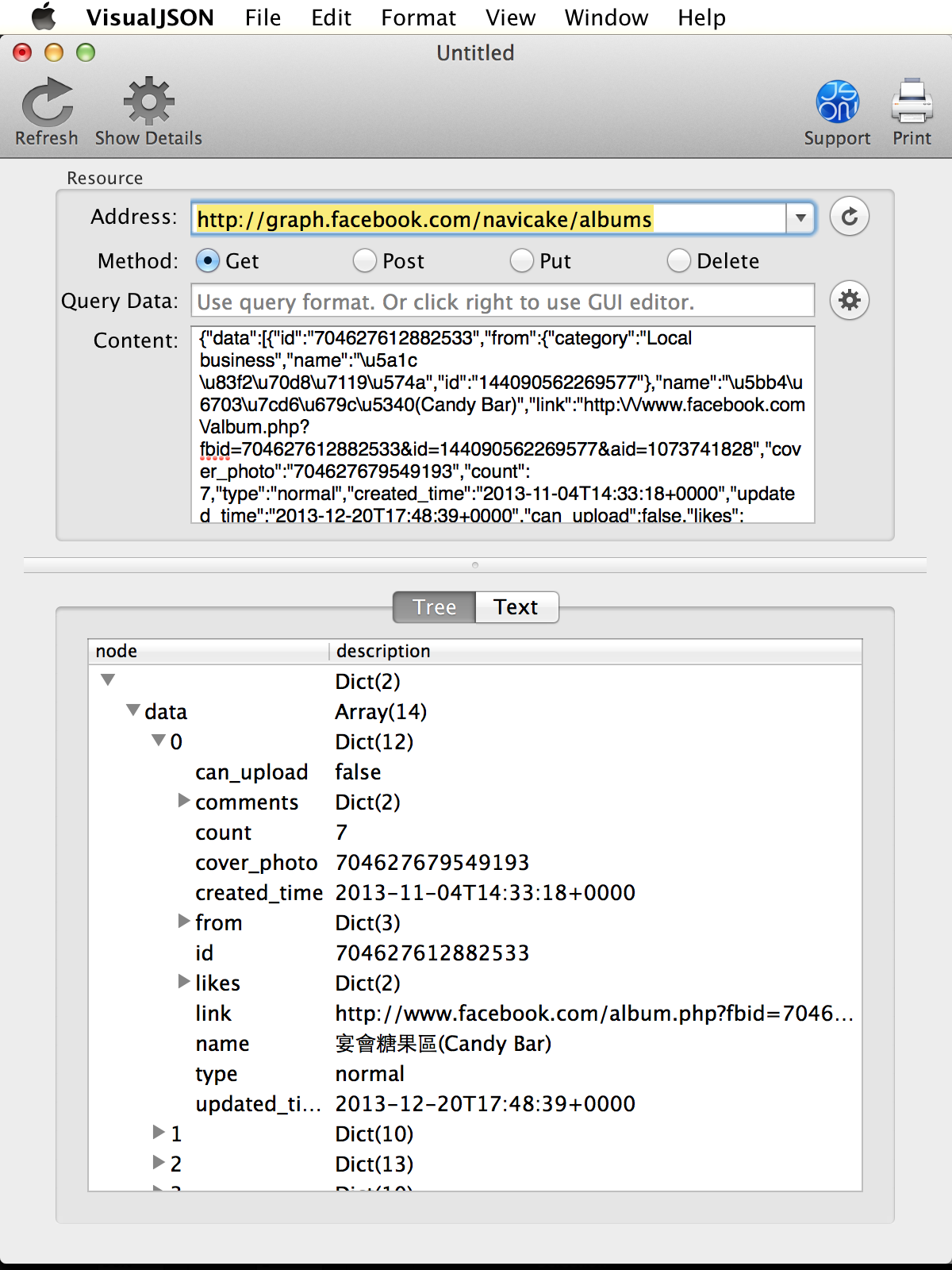The width and height of the screenshot is (952, 1270).
Task: Click the split-pane divider handle dot
Action: click(x=475, y=565)
